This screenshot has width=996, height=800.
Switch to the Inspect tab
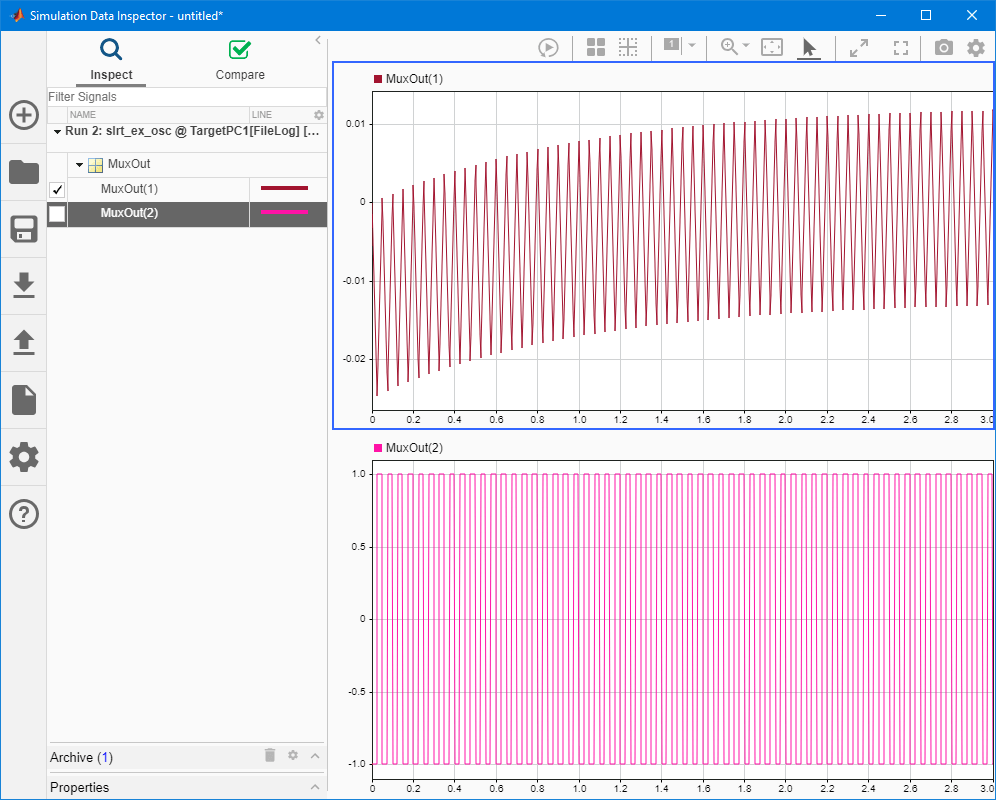coord(111,60)
